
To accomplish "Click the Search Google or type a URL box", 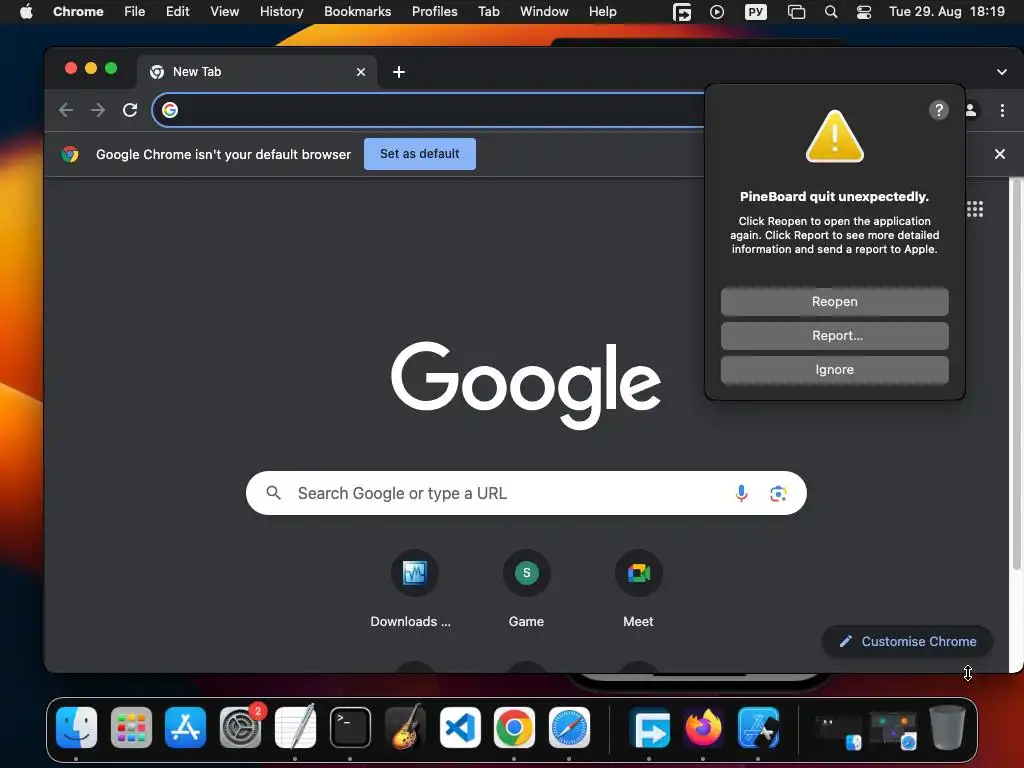I will 526,493.
